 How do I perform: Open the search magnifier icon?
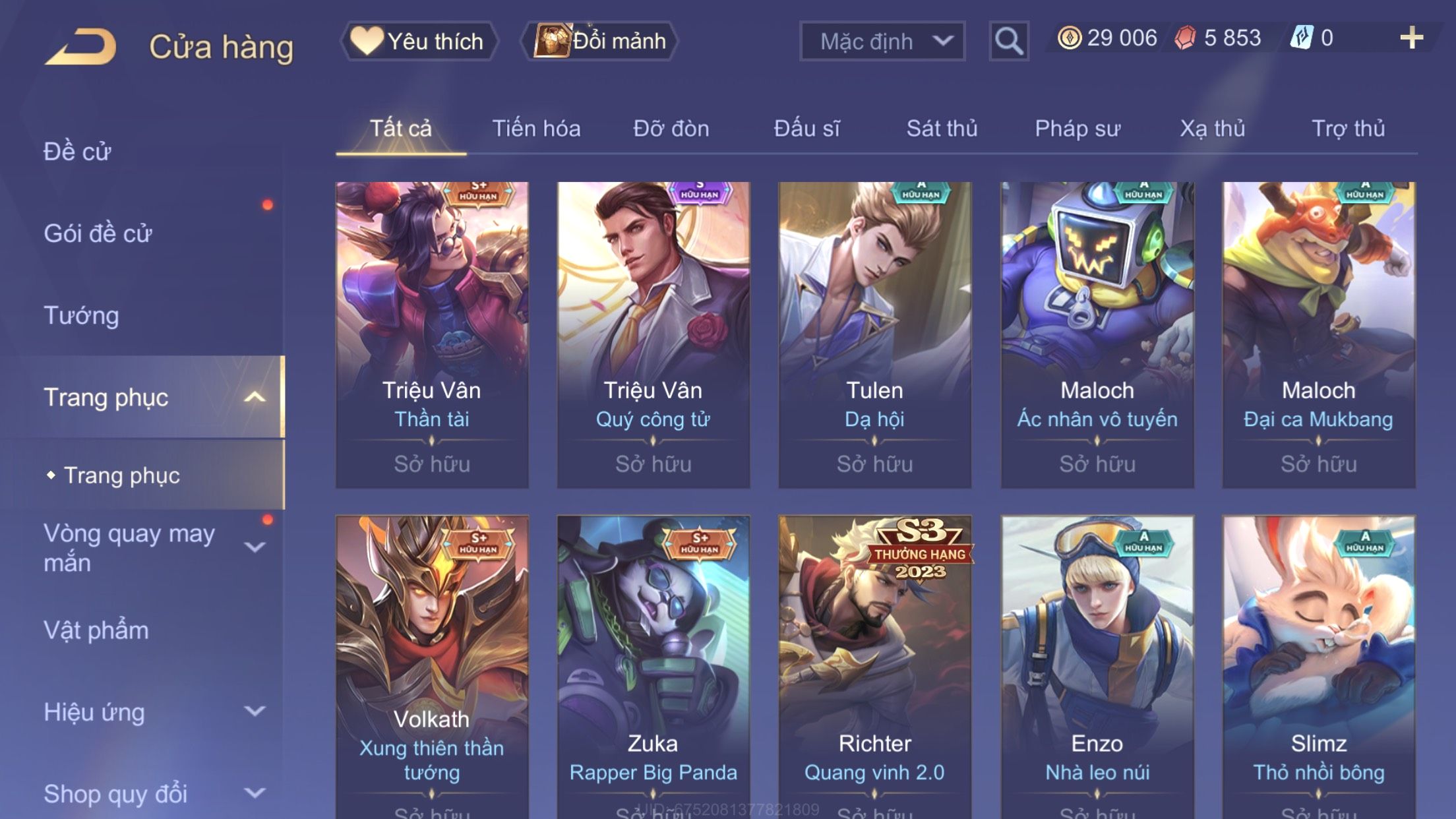1009,41
